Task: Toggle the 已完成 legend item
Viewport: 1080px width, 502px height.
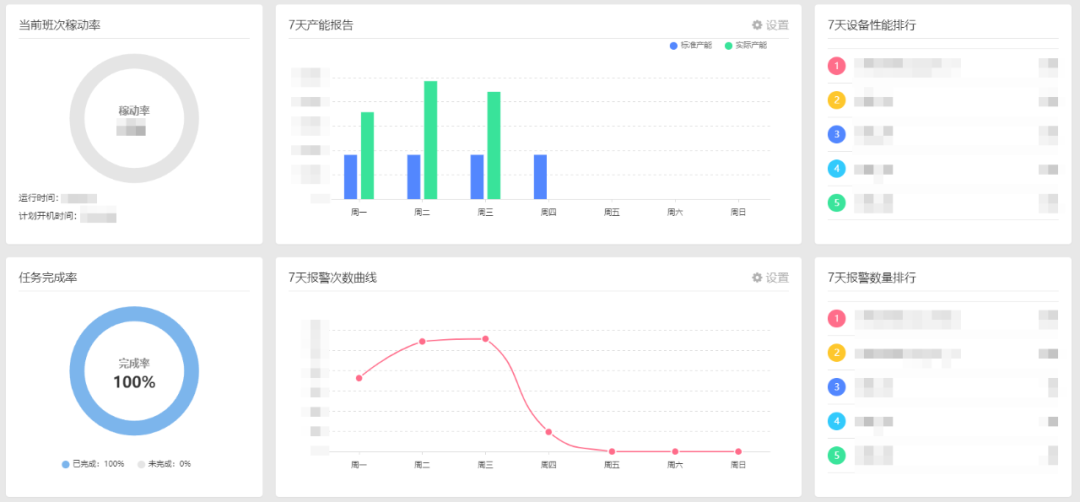Action: [x=93, y=464]
